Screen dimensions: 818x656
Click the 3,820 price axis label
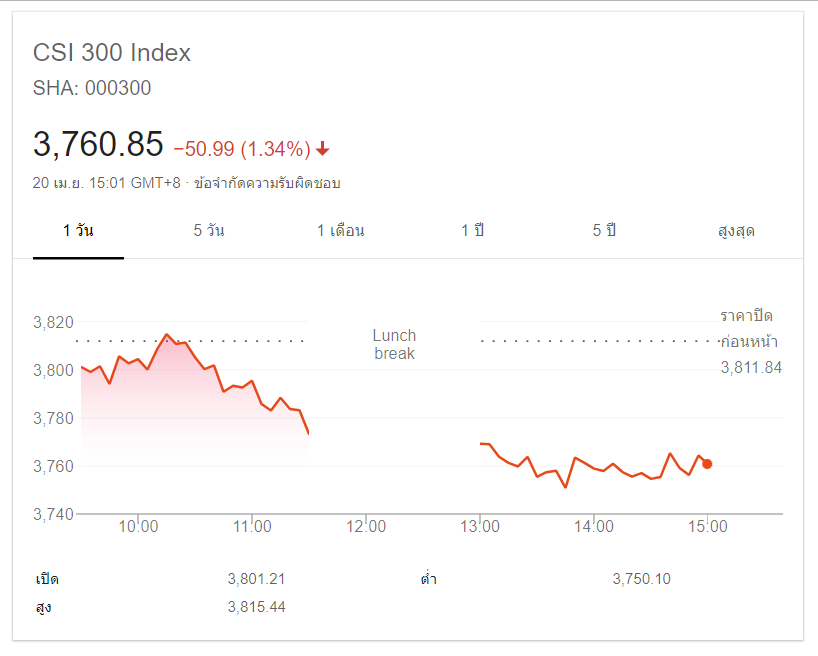click(x=54, y=322)
